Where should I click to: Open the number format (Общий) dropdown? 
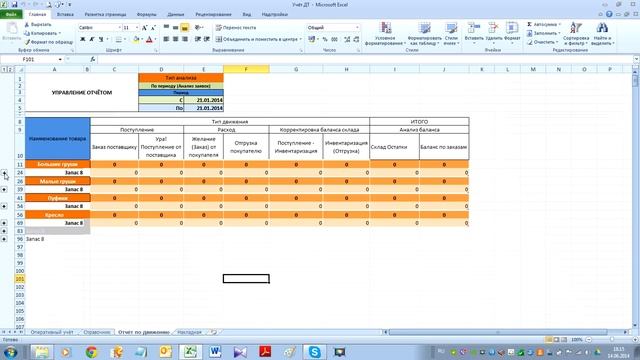point(358,27)
